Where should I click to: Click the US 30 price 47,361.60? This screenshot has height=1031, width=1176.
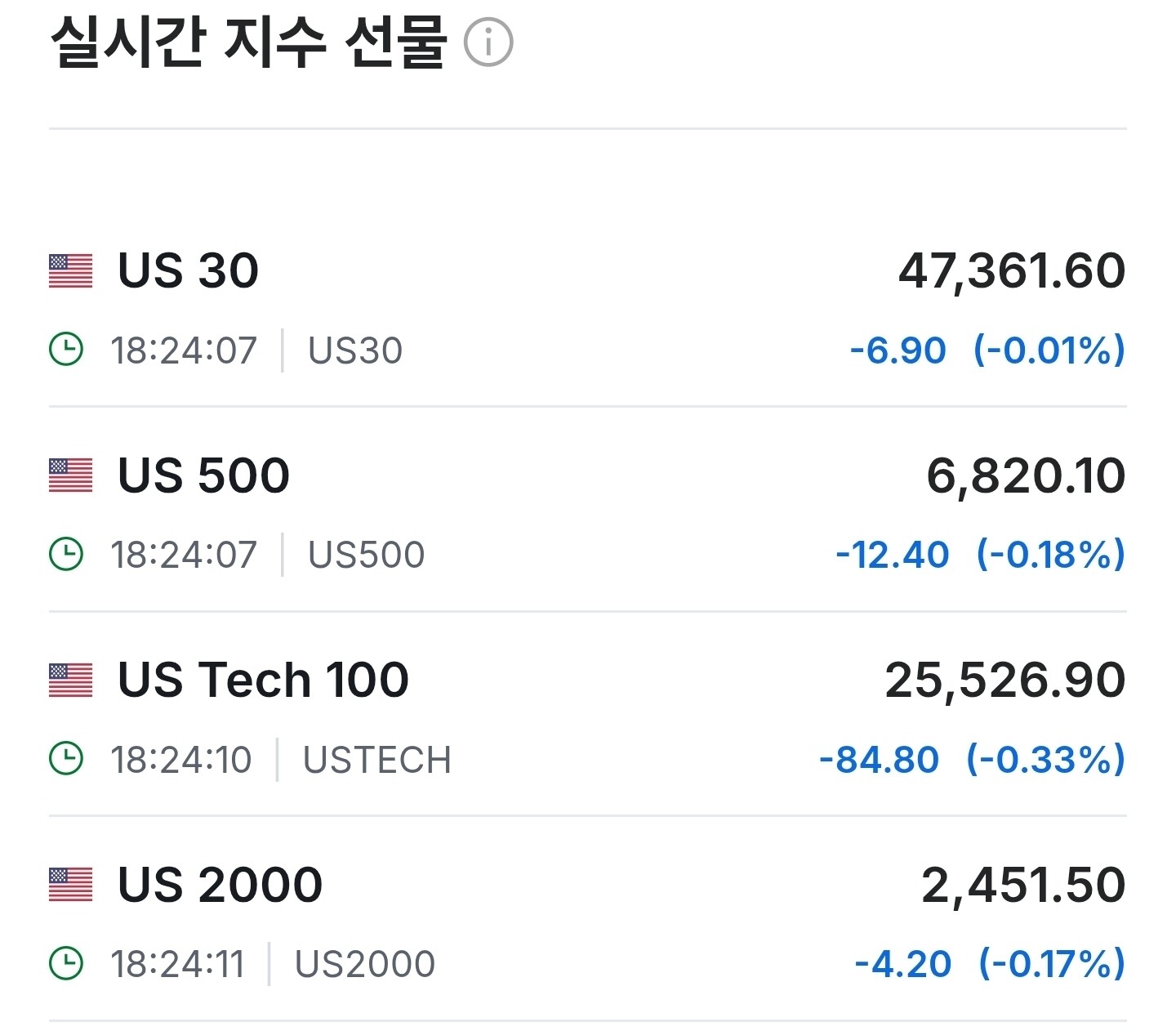[x=1012, y=271]
